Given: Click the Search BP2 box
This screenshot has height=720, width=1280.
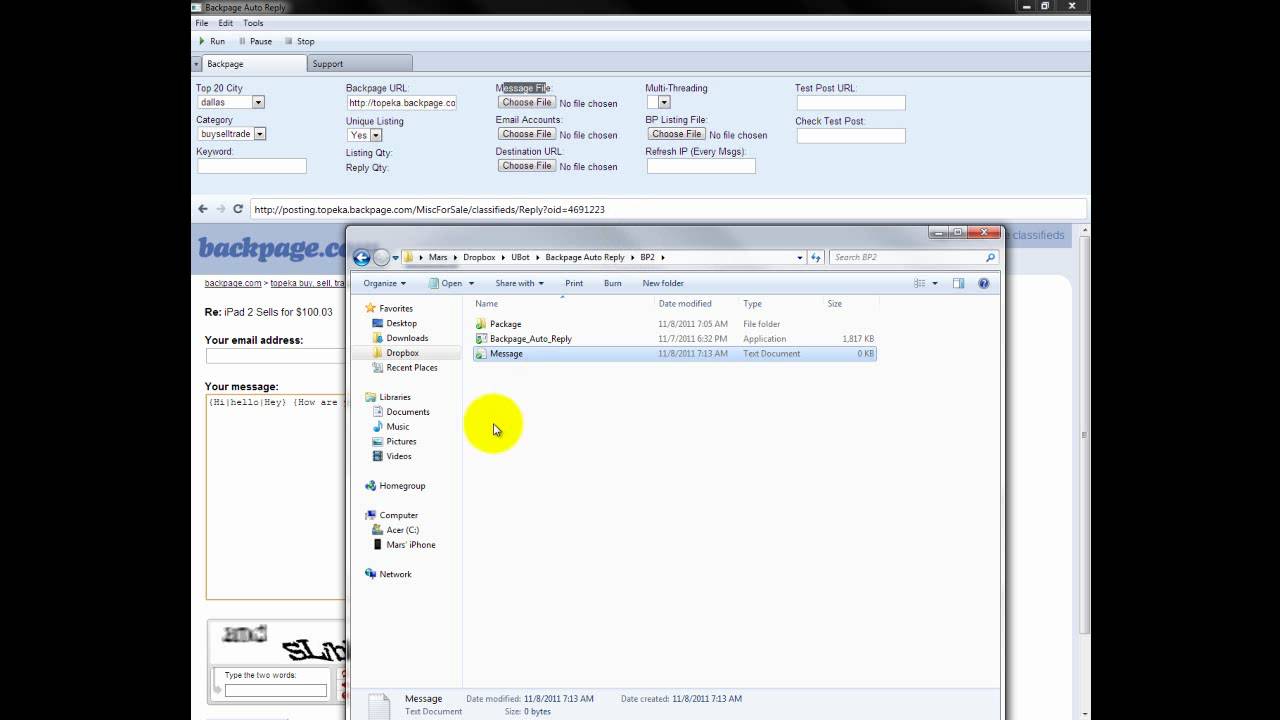Looking at the screenshot, I should point(913,257).
